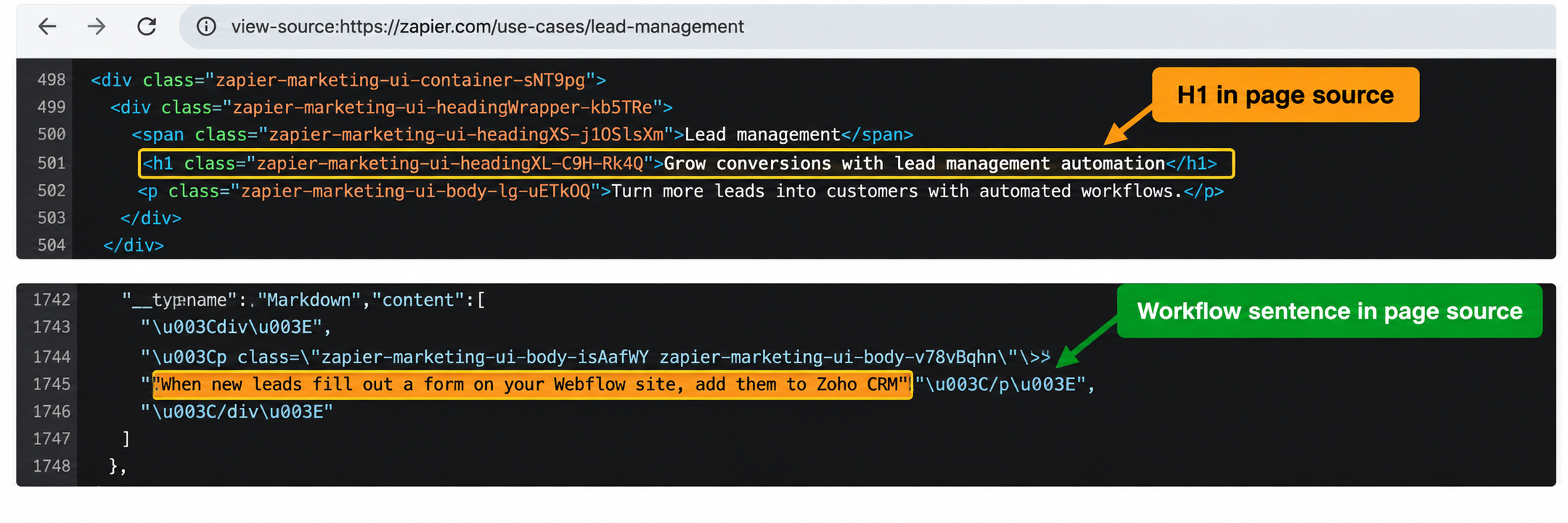Select source line number 498
Screen dimensions: 1568x523
(51, 79)
